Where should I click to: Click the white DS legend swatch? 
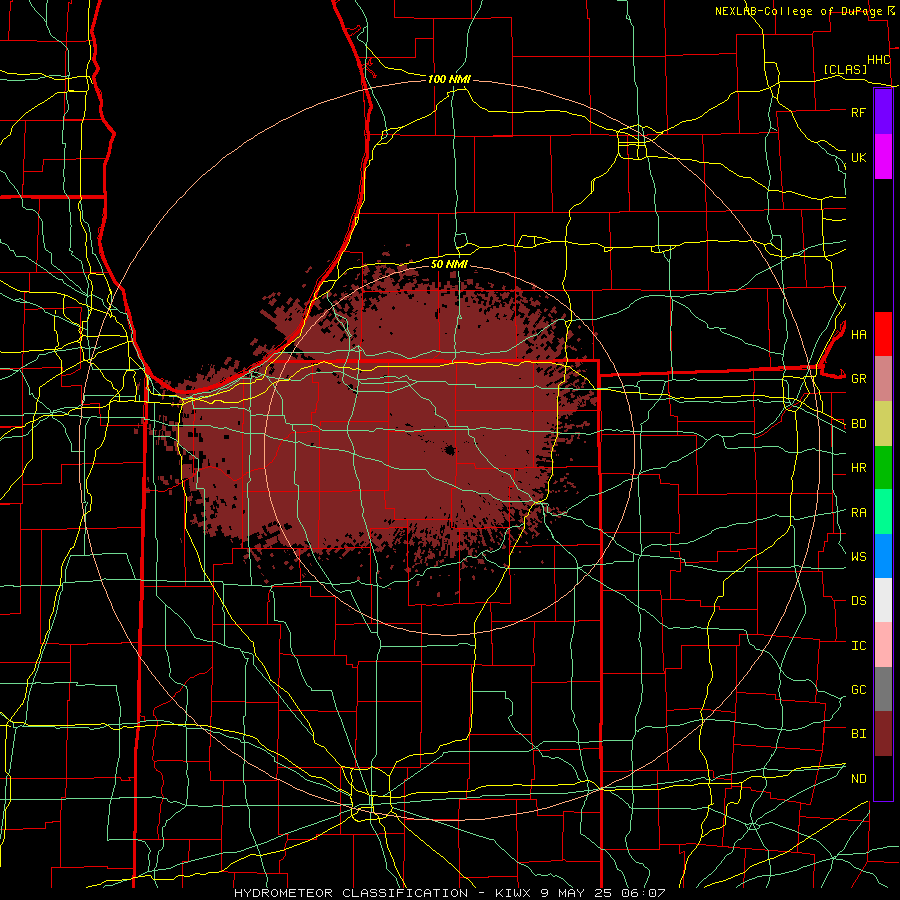click(883, 600)
